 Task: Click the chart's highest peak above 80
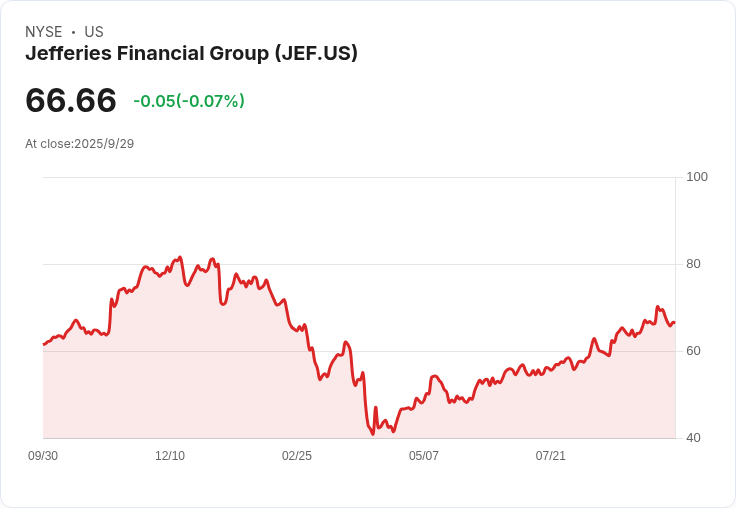pos(181,257)
